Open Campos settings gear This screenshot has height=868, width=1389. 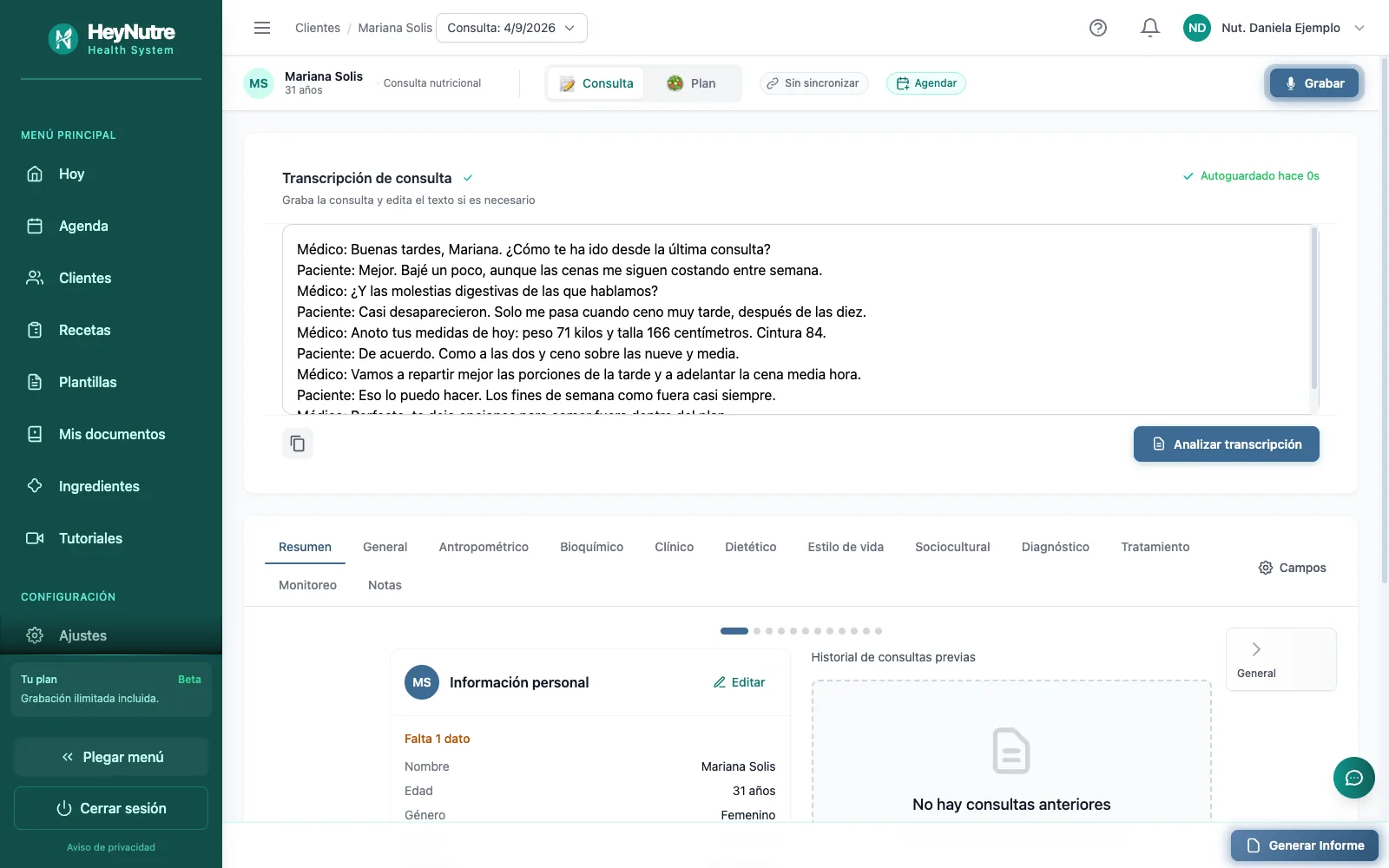coord(1292,568)
